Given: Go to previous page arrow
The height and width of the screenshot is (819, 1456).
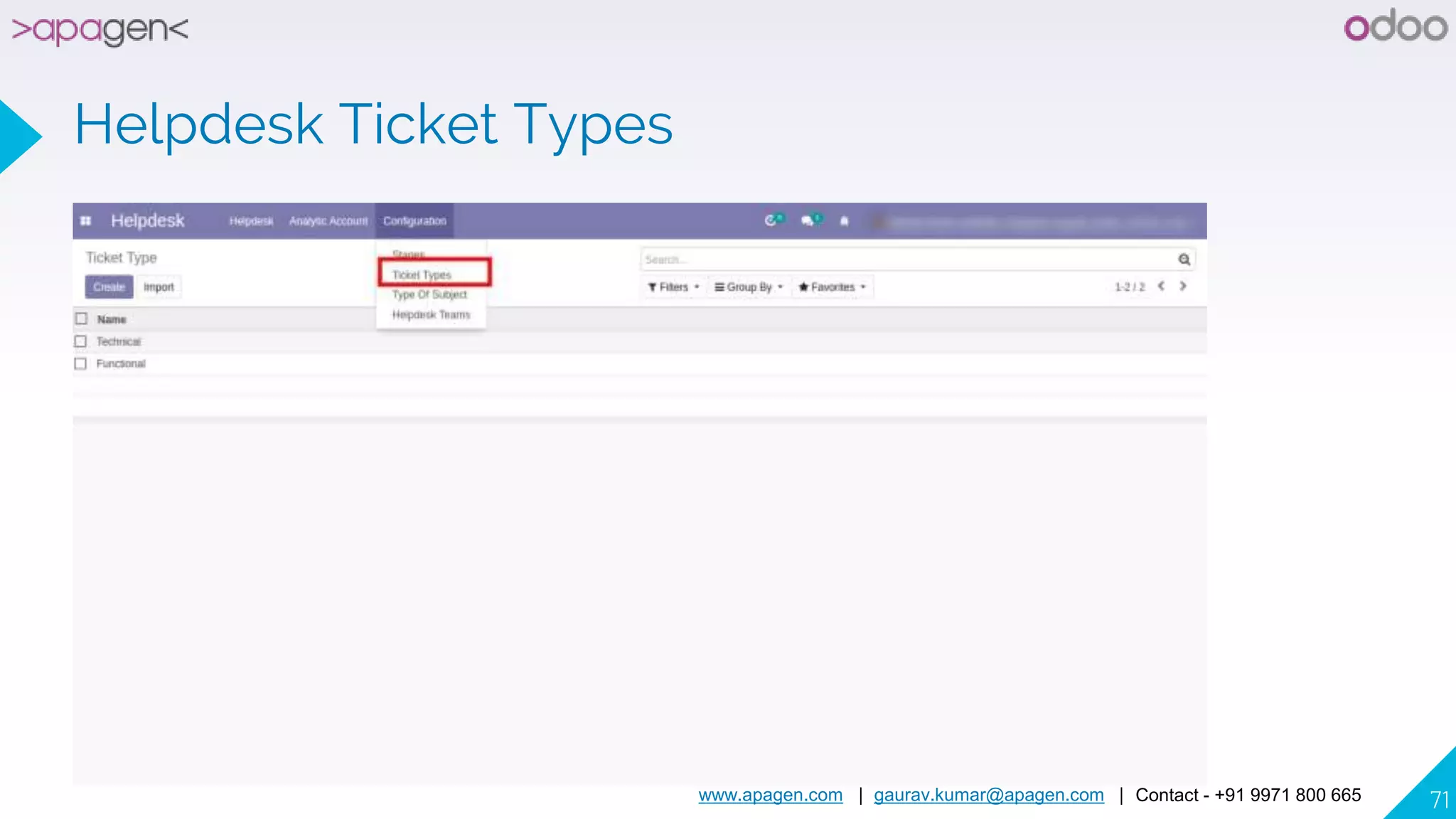Looking at the screenshot, I should (x=1162, y=286).
